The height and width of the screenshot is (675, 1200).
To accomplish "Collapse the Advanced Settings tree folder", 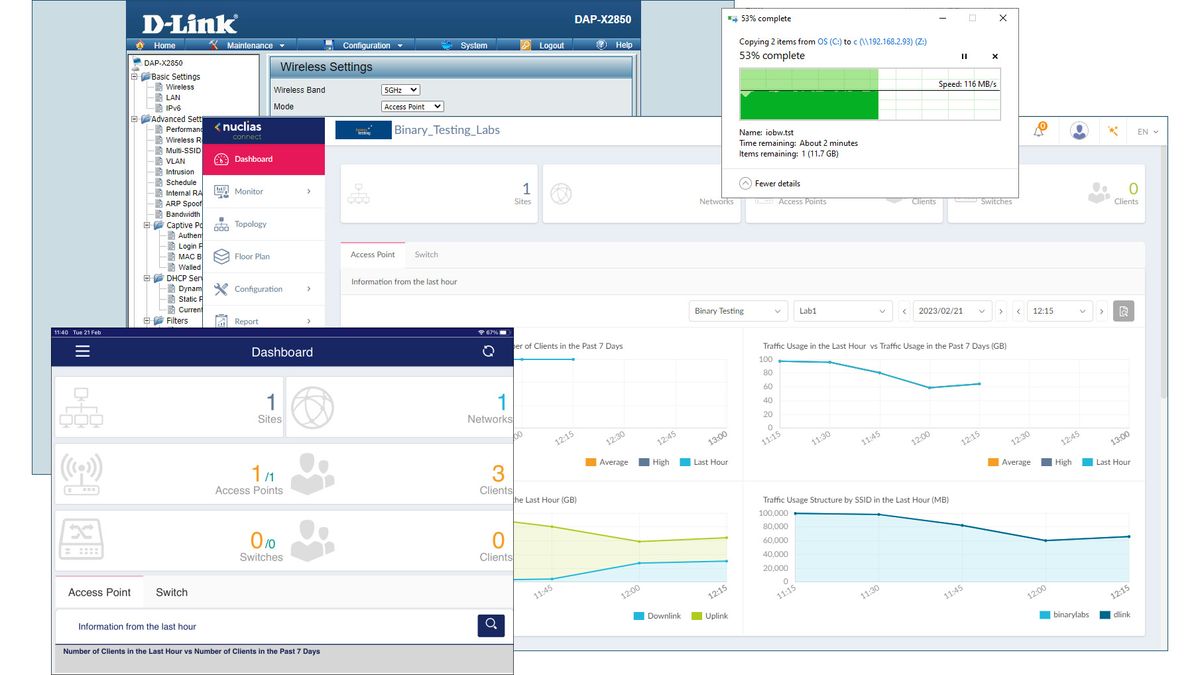I will pyautogui.click(x=136, y=119).
